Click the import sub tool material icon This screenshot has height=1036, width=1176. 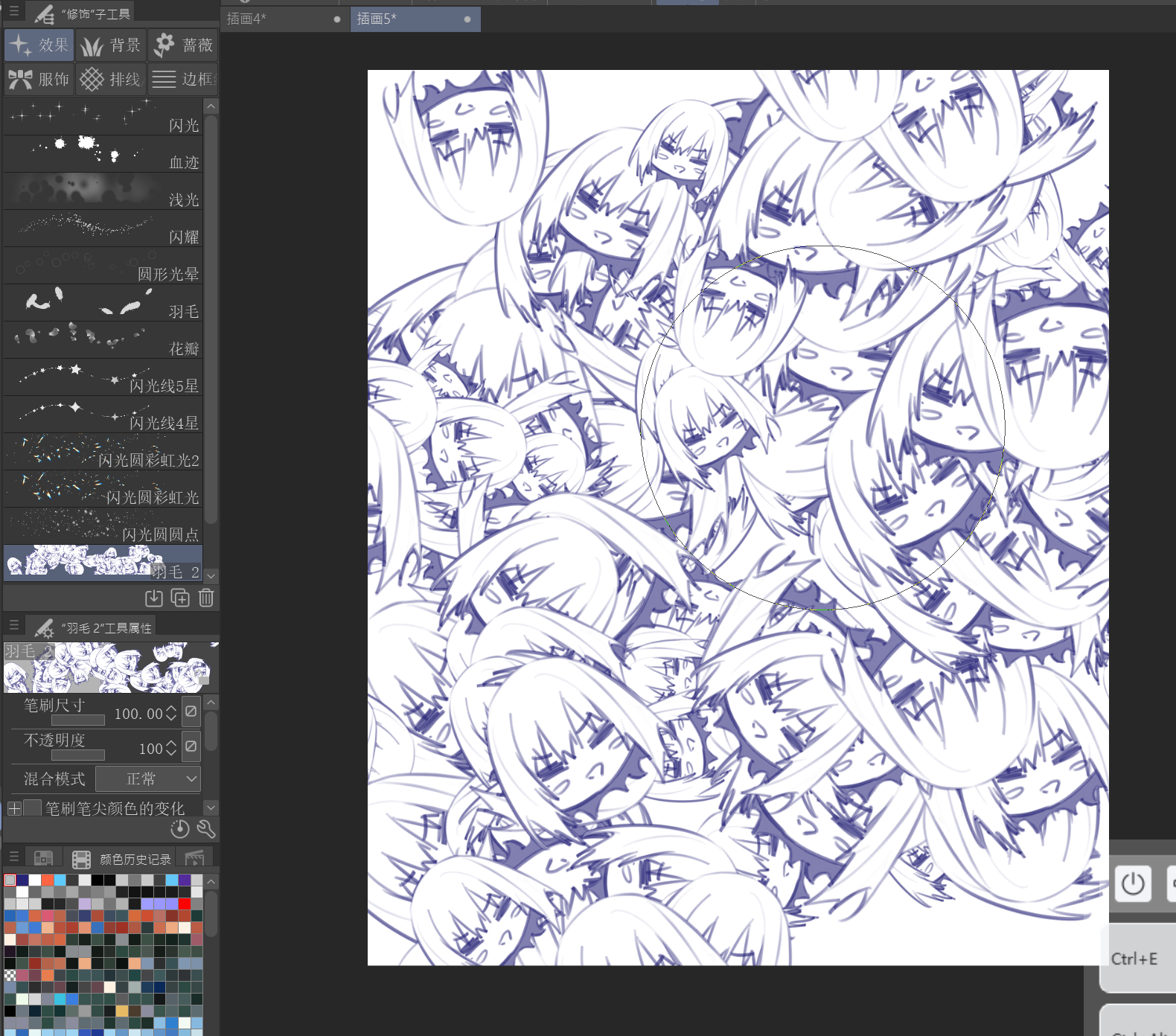[x=154, y=598]
